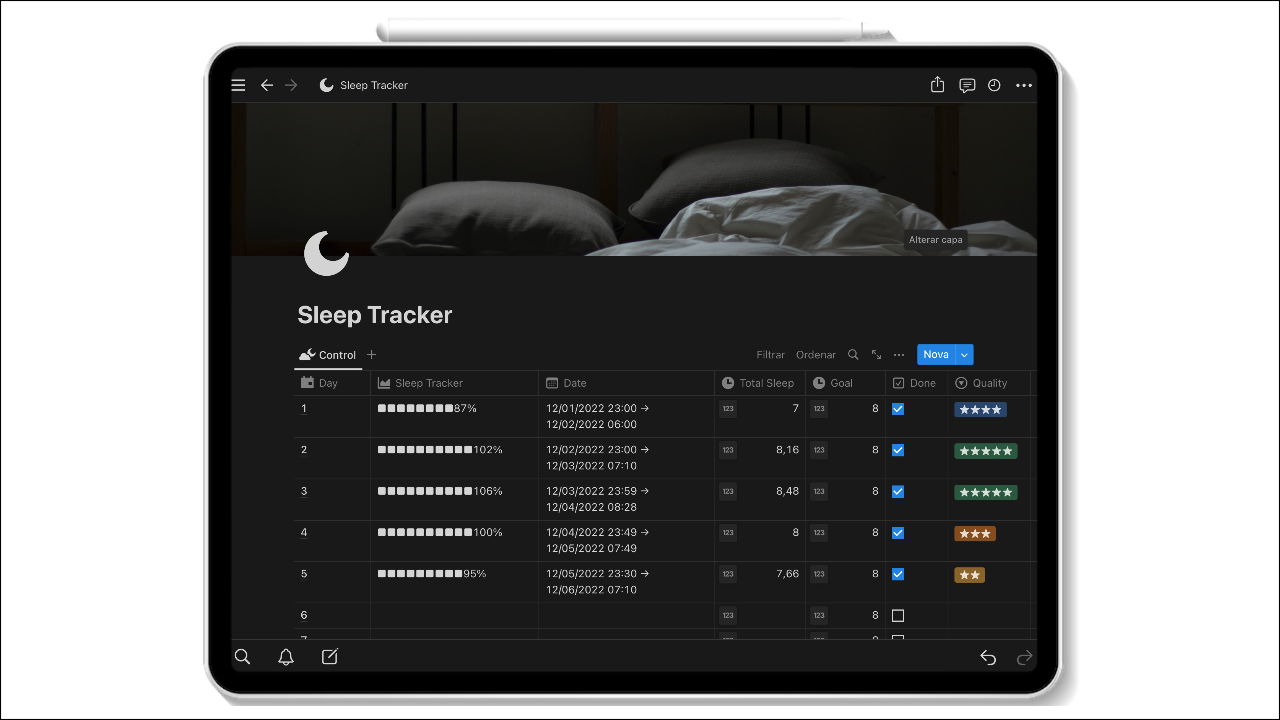
Task: Open the table options ellipsis menu
Action: tap(899, 354)
